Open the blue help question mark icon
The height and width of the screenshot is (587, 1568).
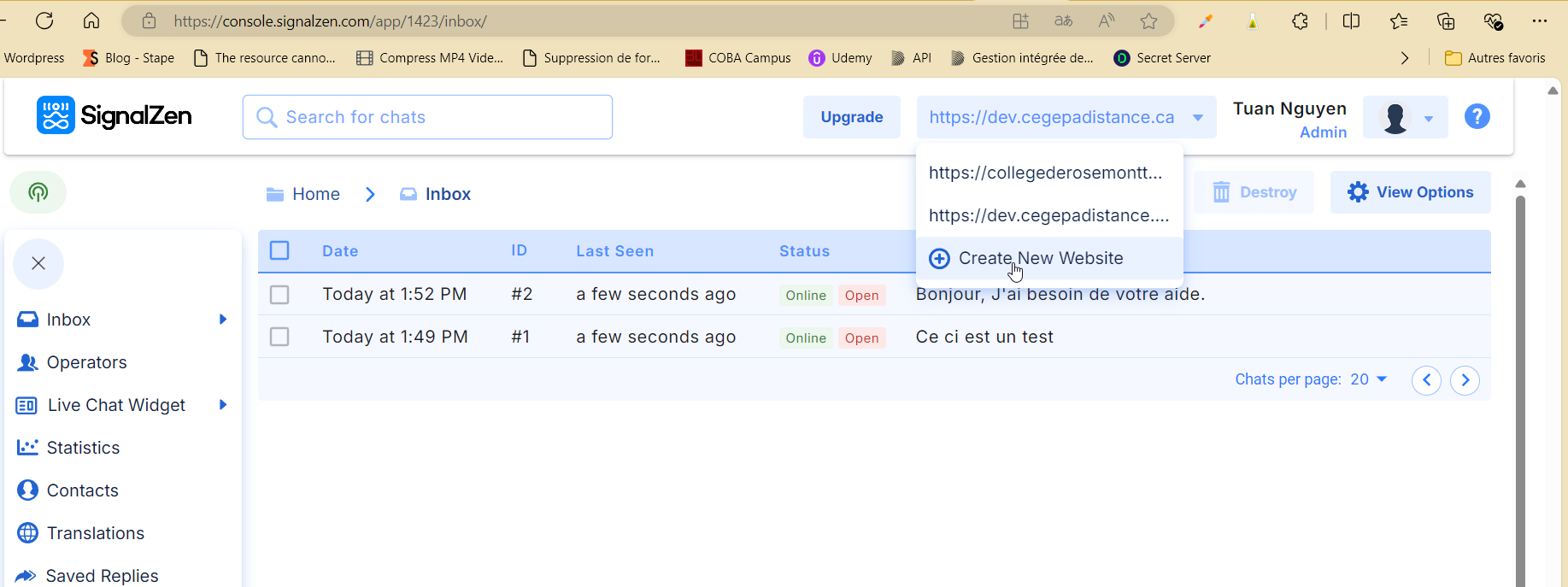[1477, 116]
